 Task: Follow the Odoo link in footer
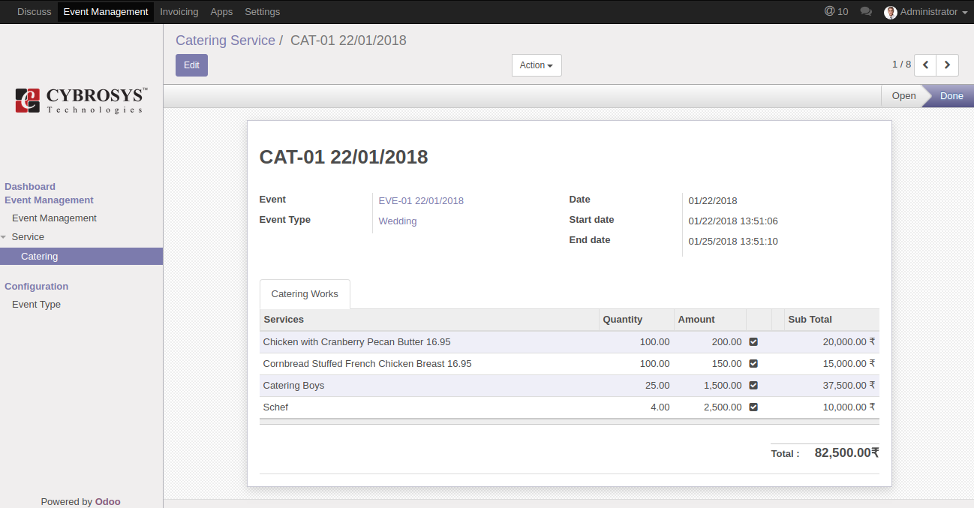[107, 502]
